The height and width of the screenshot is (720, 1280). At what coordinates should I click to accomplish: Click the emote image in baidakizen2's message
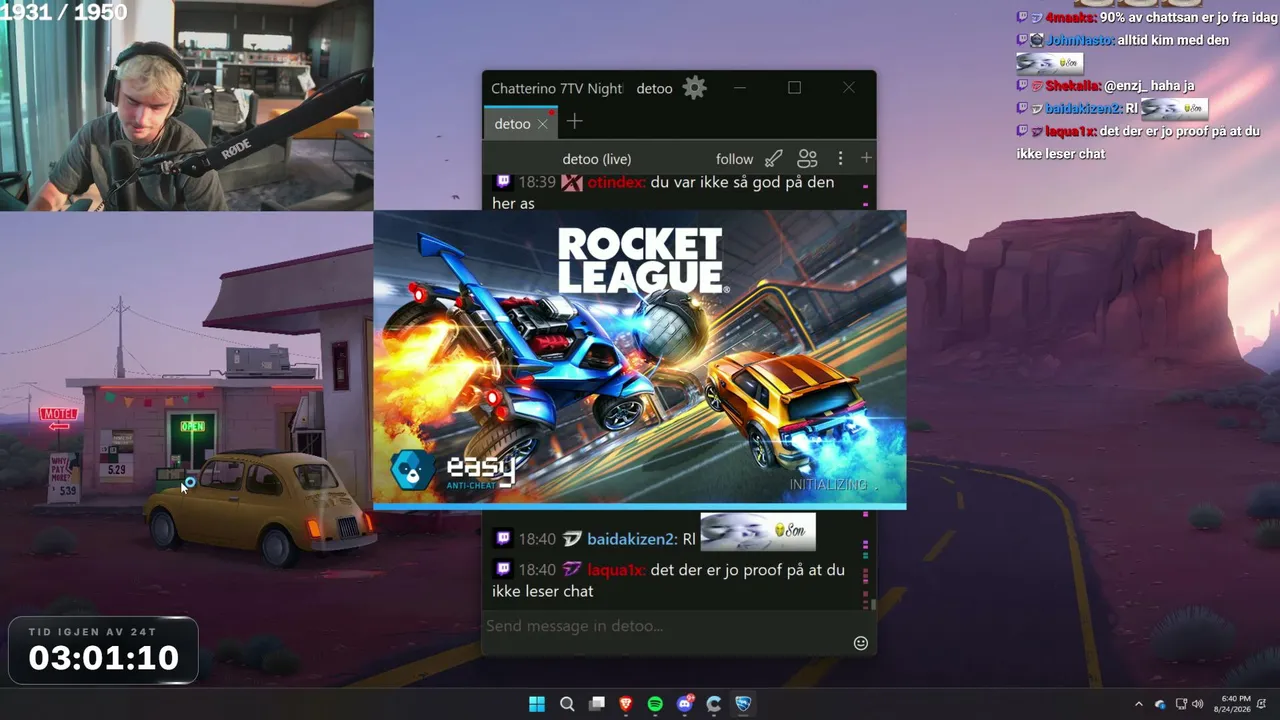758,532
